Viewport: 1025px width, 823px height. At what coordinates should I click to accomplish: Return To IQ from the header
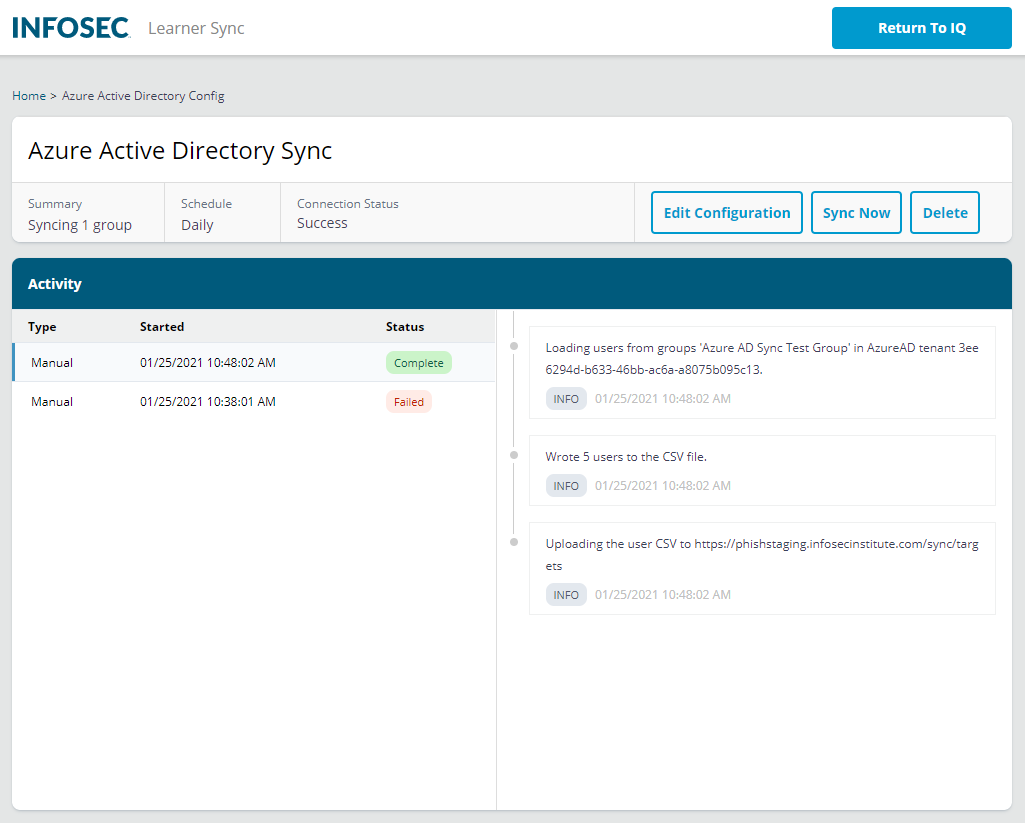[920, 28]
